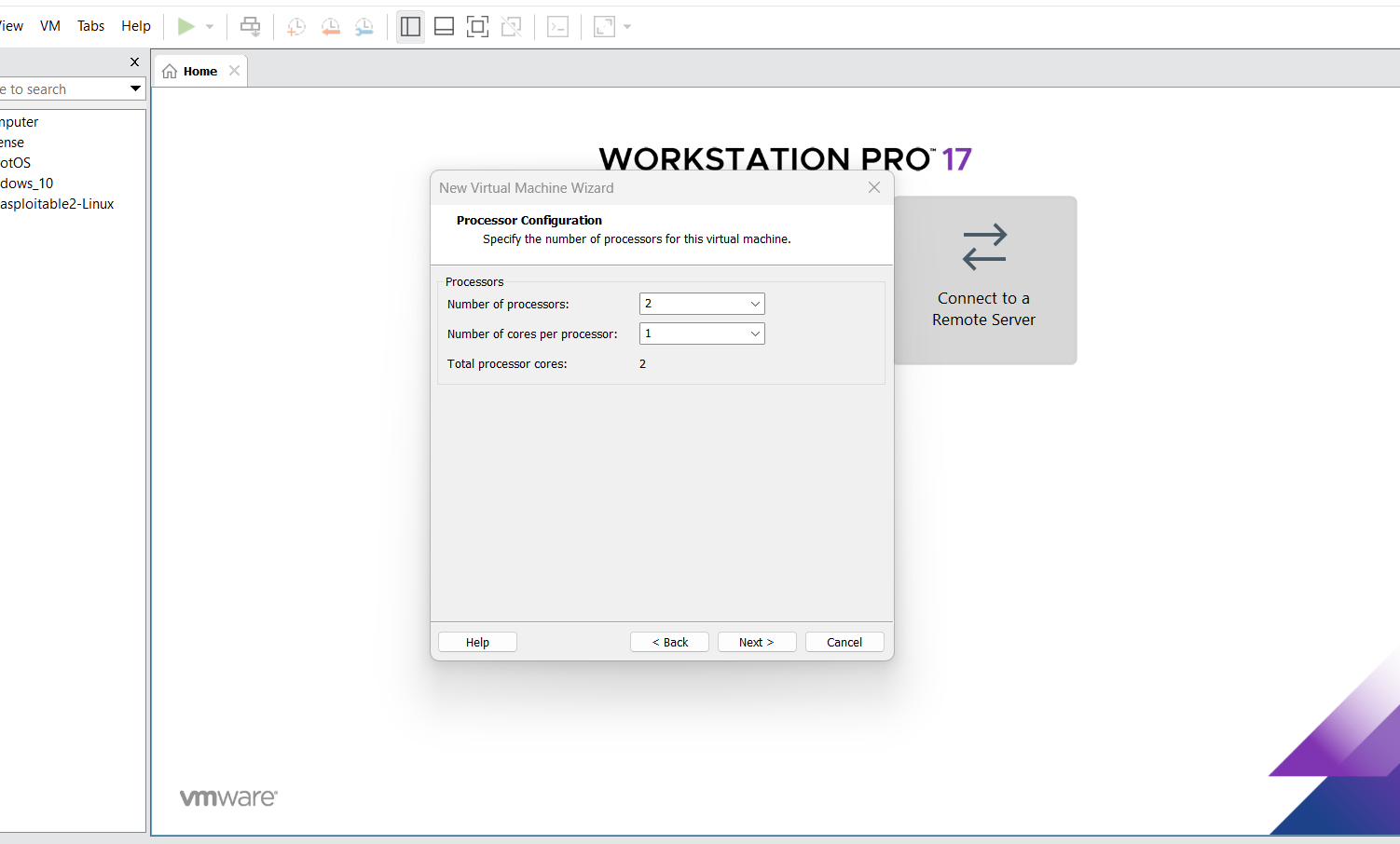
Task: Close the Library sidebar panel
Action: (x=134, y=61)
